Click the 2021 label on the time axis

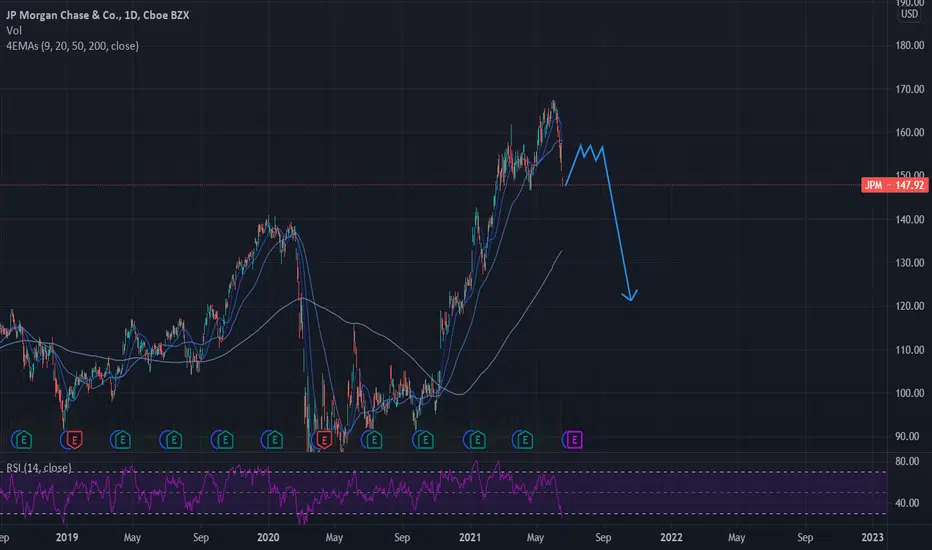[470, 538]
